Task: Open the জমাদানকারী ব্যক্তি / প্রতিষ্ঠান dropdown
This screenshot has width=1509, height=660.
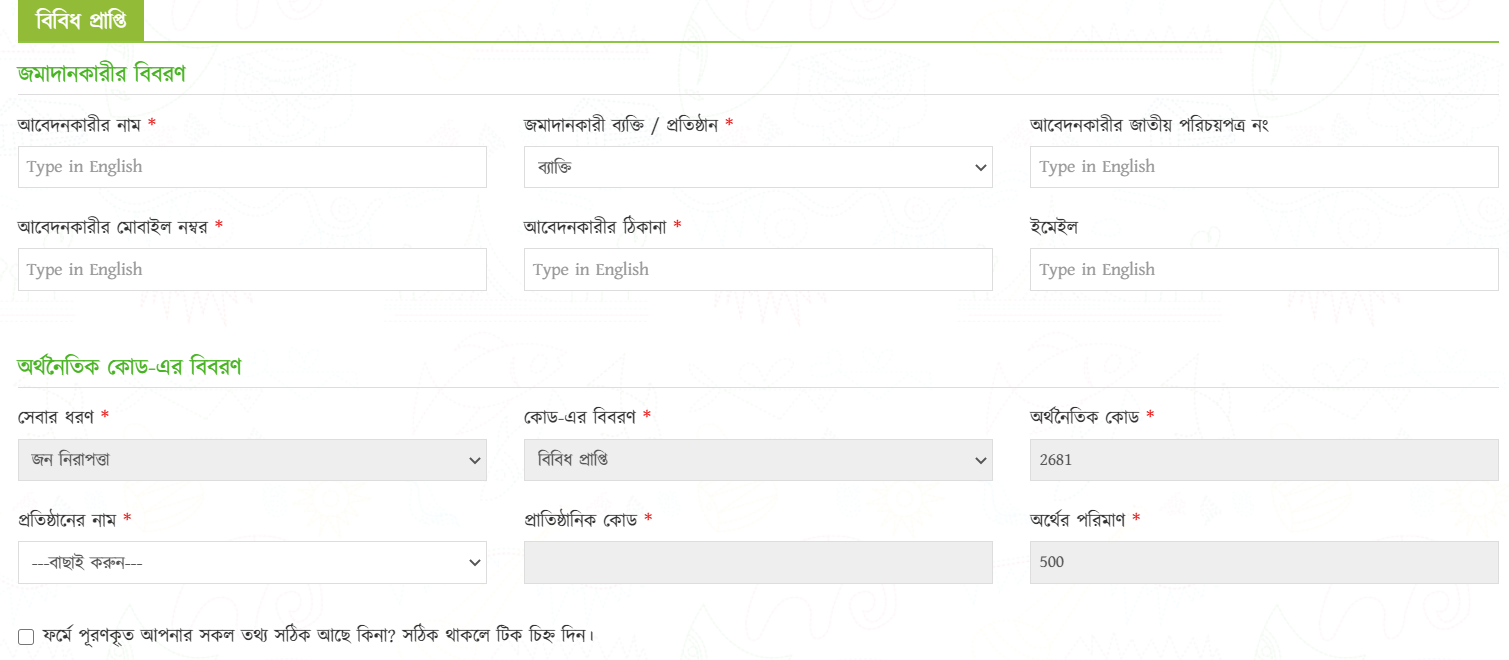Action: pos(757,167)
